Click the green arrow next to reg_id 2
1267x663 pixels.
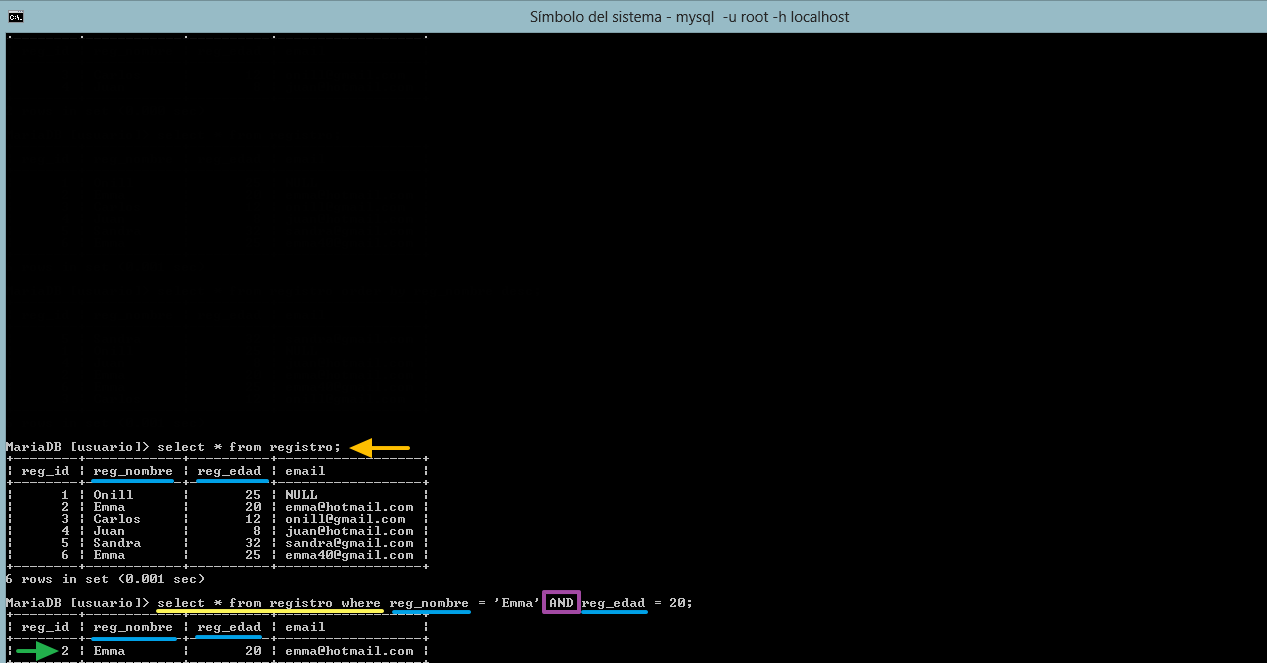coord(36,652)
